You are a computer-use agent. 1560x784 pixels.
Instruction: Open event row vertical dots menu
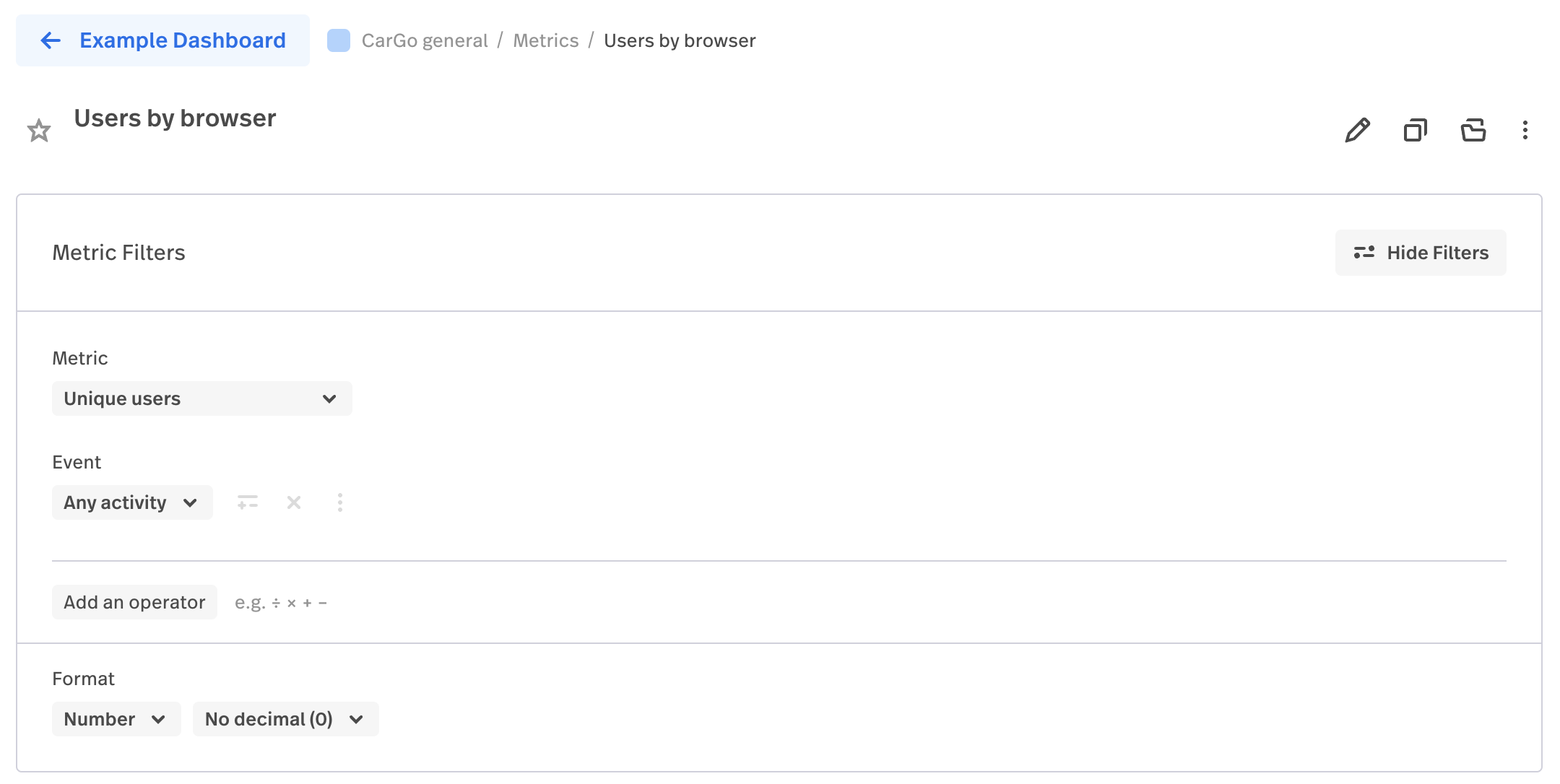340,502
